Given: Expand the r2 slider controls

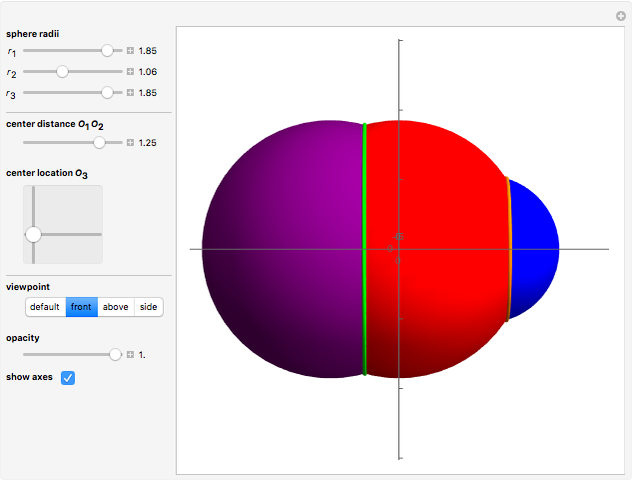Looking at the screenshot, I should coord(130,72).
